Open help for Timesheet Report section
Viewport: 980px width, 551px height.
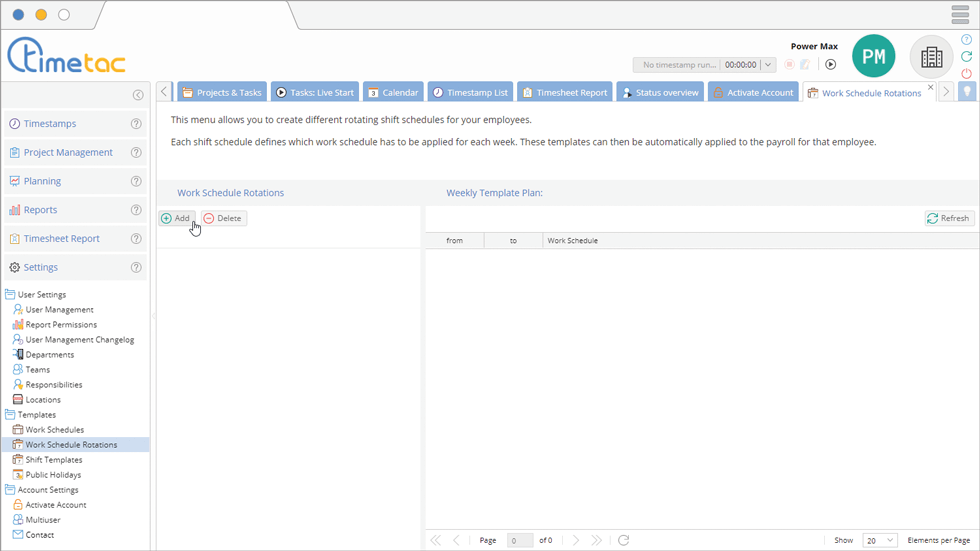click(x=136, y=239)
